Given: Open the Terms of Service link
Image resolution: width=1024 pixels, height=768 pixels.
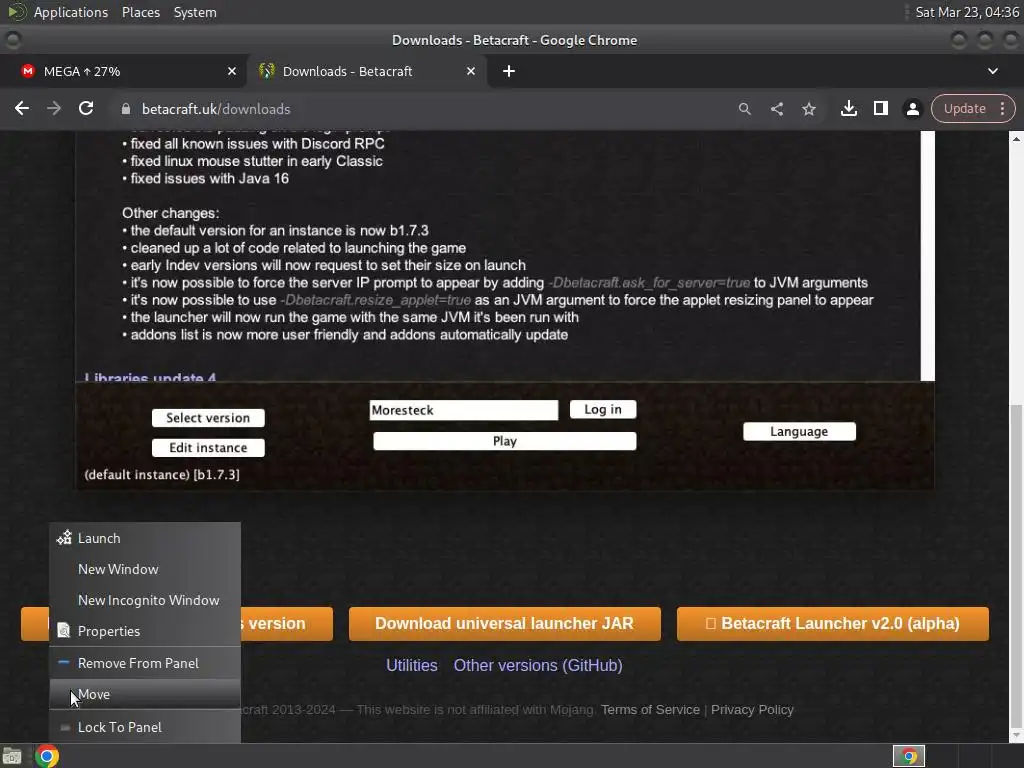Looking at the screenshot, I should (650, 710).
